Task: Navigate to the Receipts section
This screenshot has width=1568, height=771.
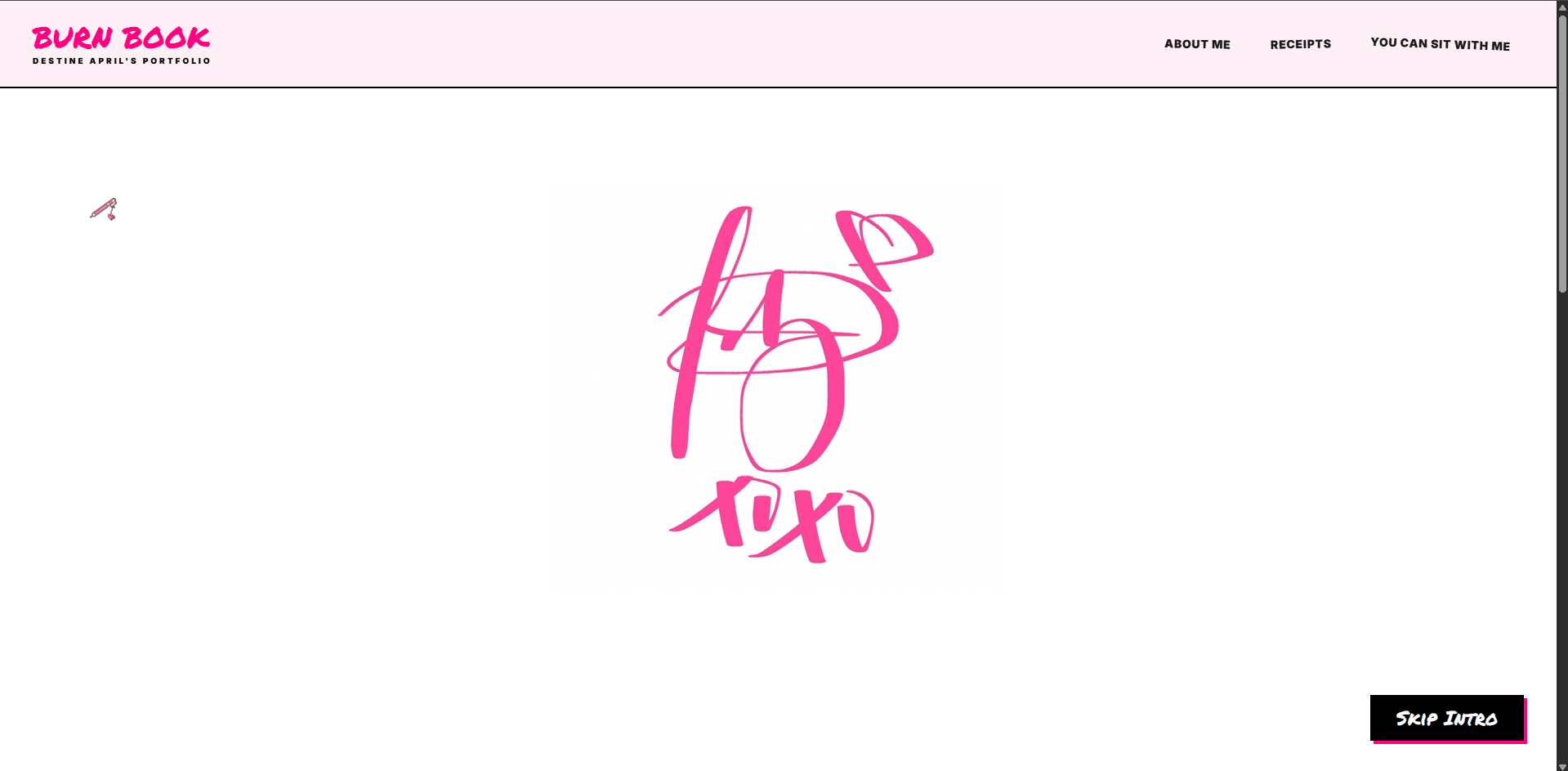Action: [1299, 44]
